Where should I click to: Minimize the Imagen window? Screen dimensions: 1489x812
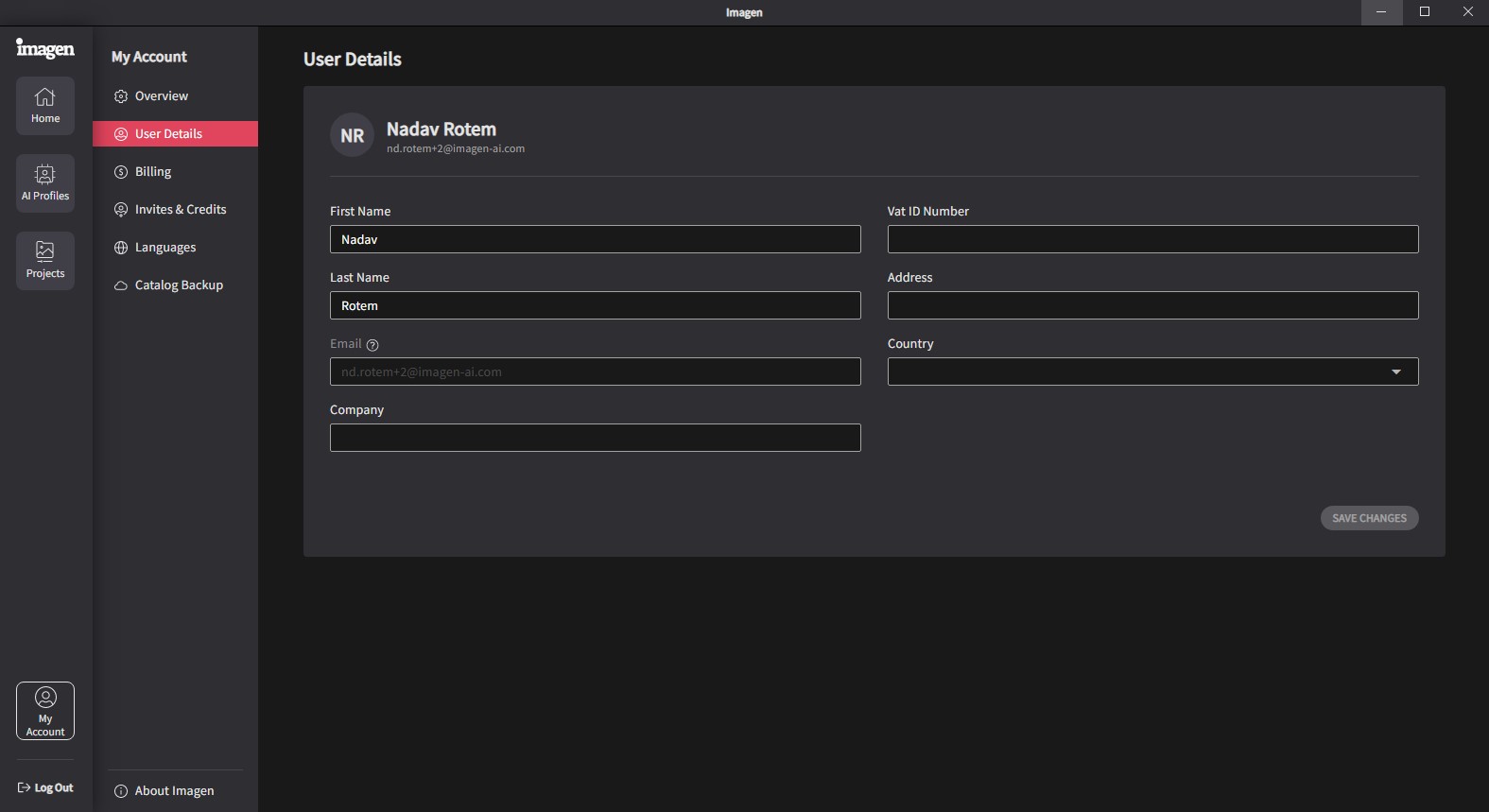coord(1381,12)
